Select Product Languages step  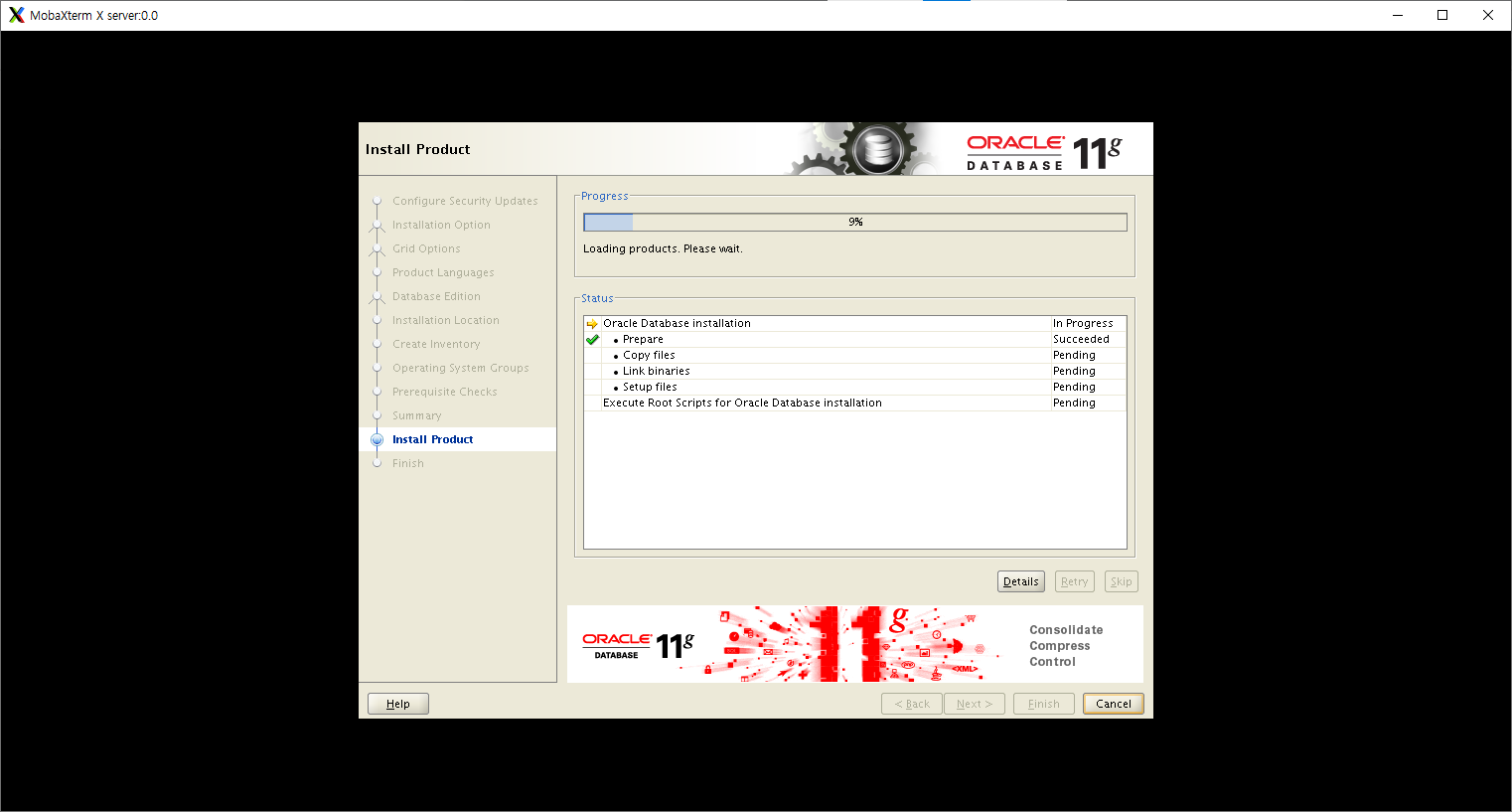[443, 272]
